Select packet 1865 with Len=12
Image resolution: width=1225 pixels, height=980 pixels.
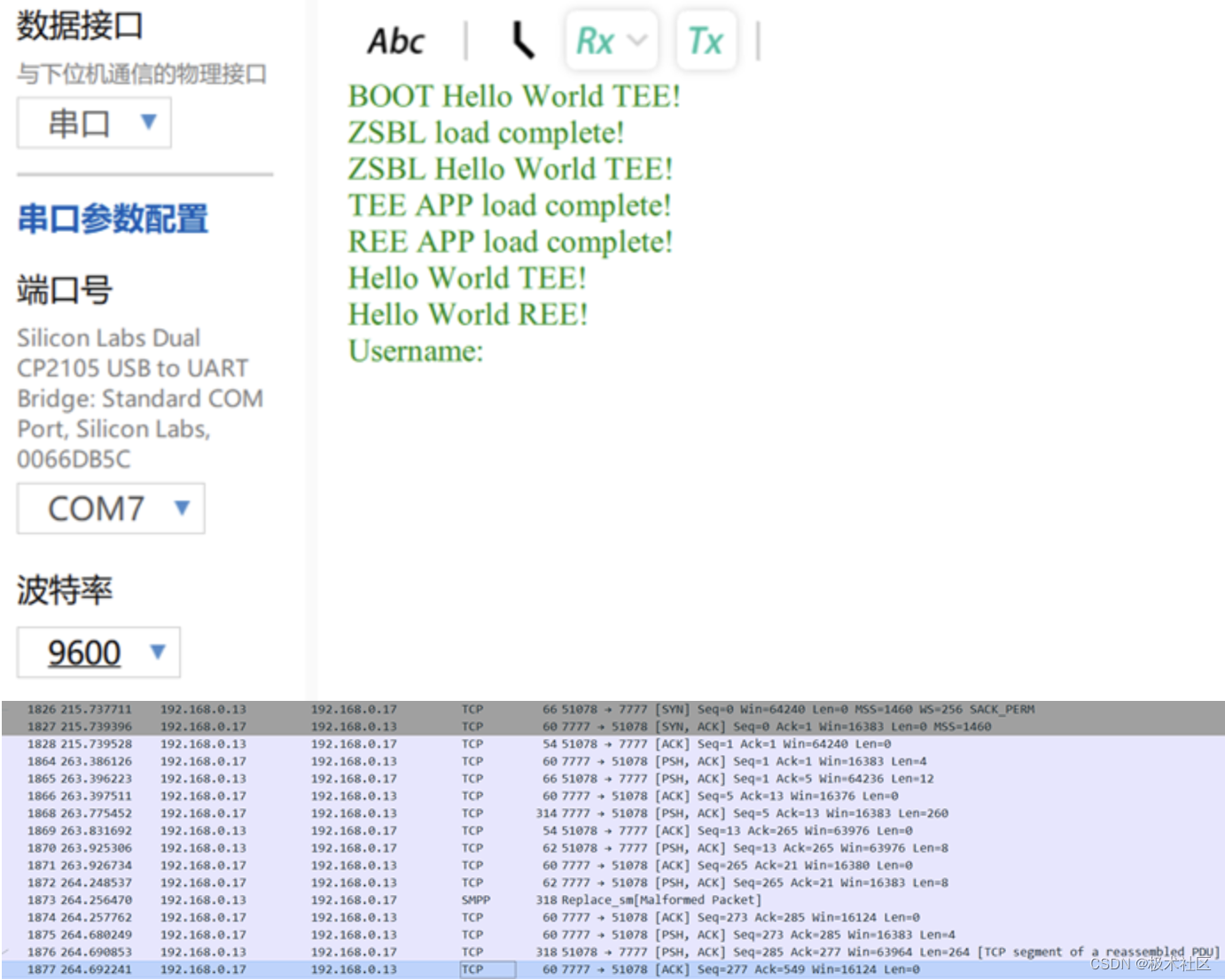point(612,778)
